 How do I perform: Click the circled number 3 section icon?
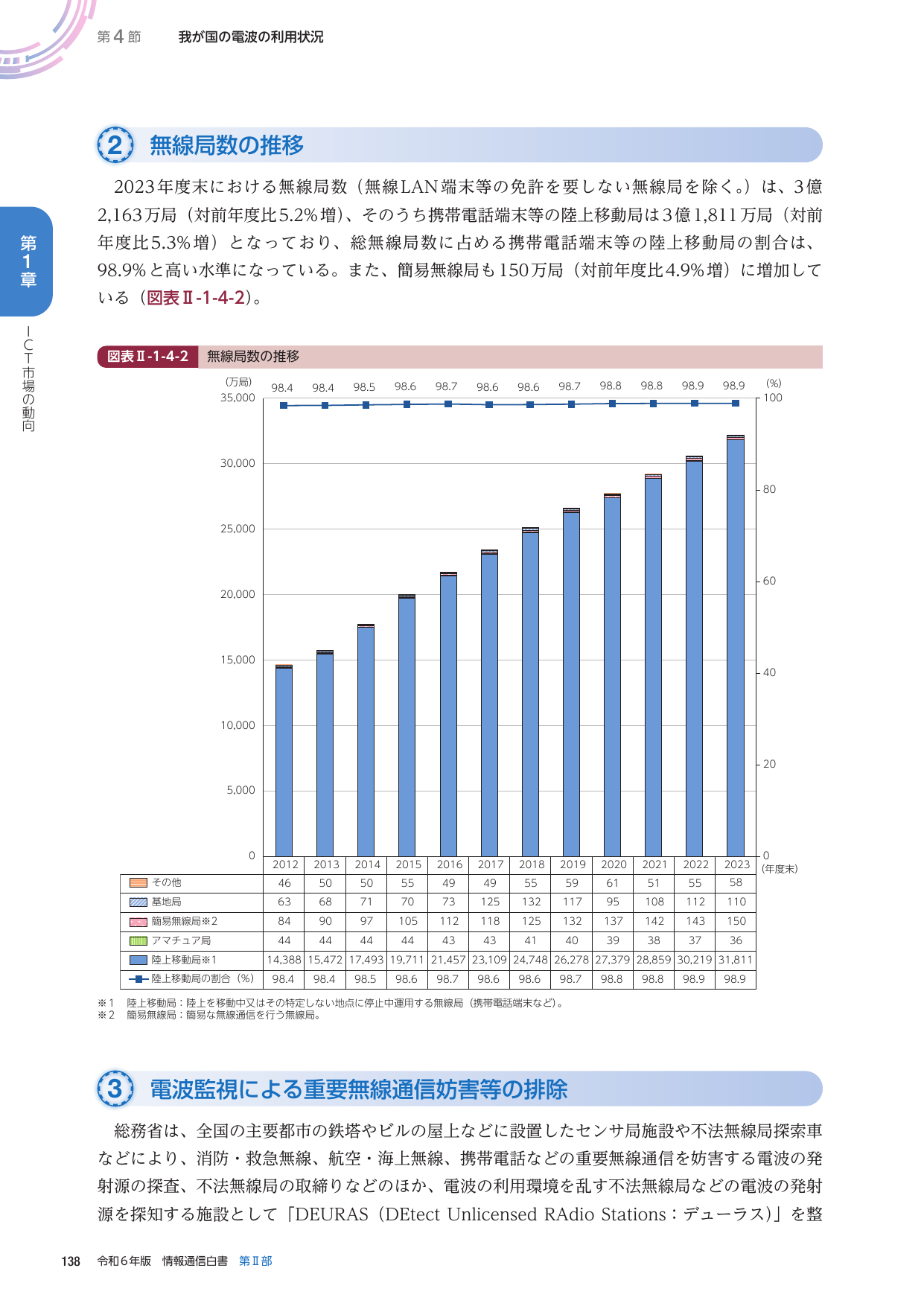115,1089
